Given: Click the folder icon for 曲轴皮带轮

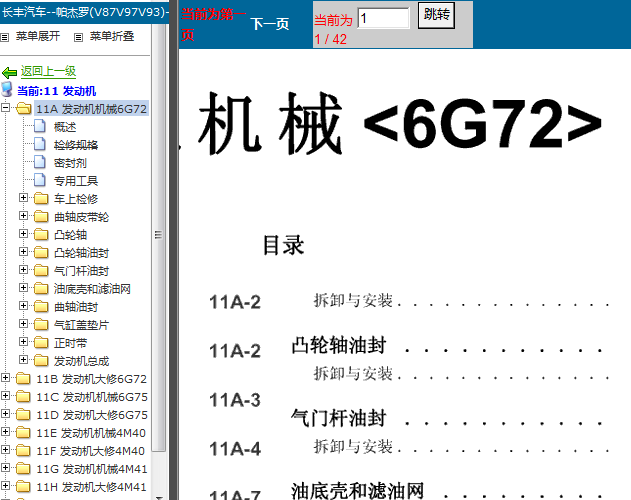Looking at the screenshot, I should pos(41,217).
